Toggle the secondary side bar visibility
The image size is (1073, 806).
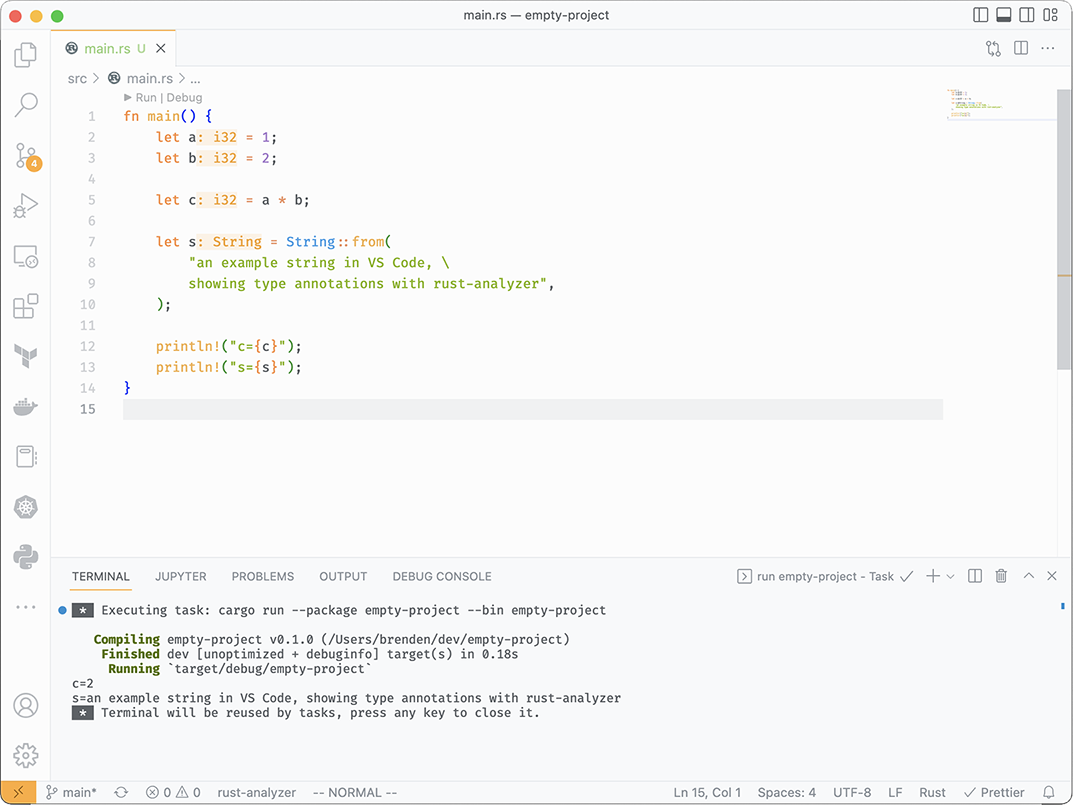pos(1027,15)
